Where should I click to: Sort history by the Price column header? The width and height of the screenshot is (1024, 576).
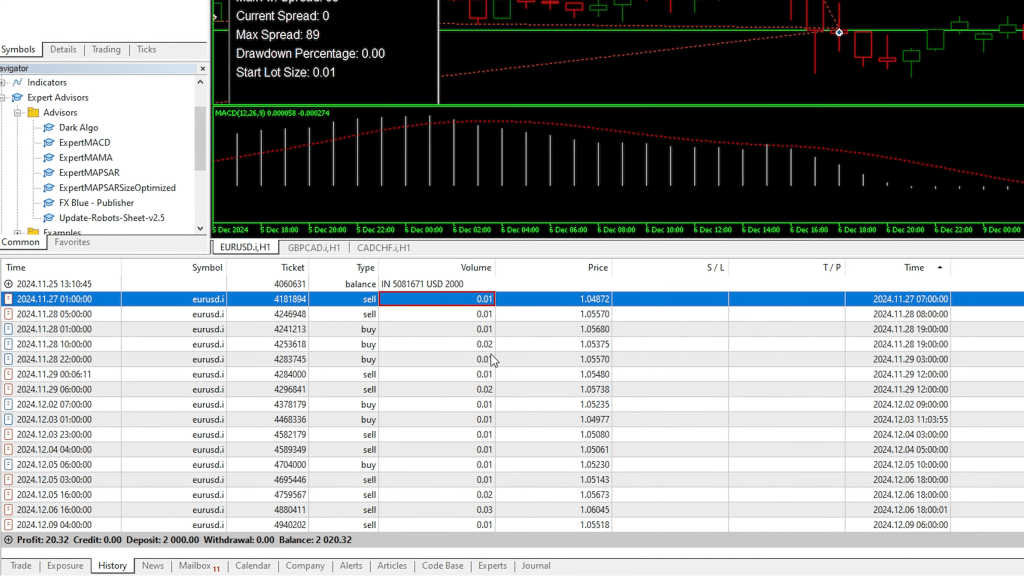coord(597,268)
